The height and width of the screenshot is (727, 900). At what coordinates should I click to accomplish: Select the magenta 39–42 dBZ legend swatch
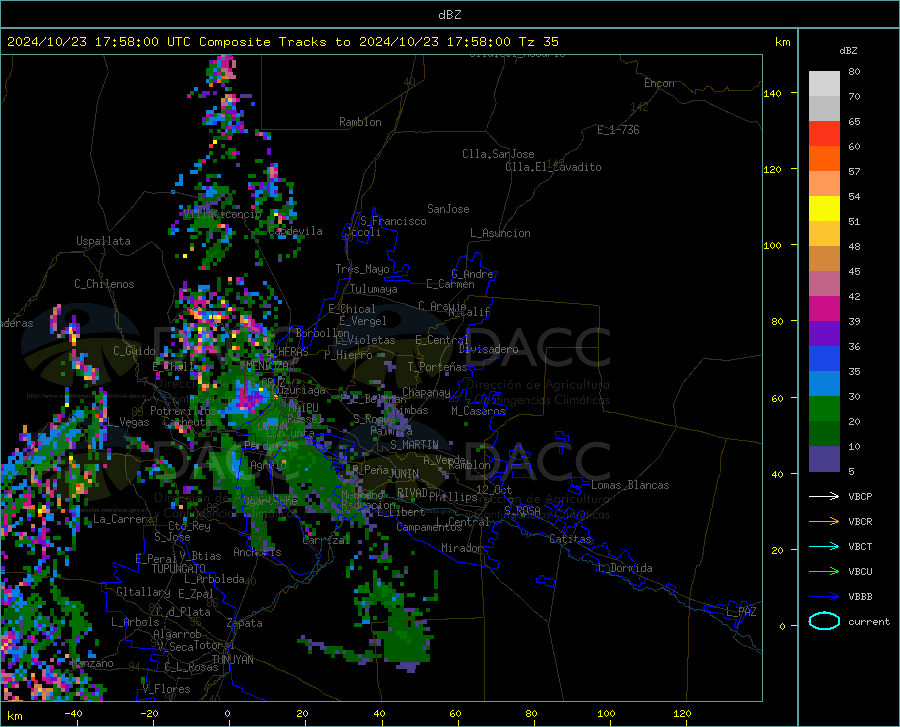point(824,309)
